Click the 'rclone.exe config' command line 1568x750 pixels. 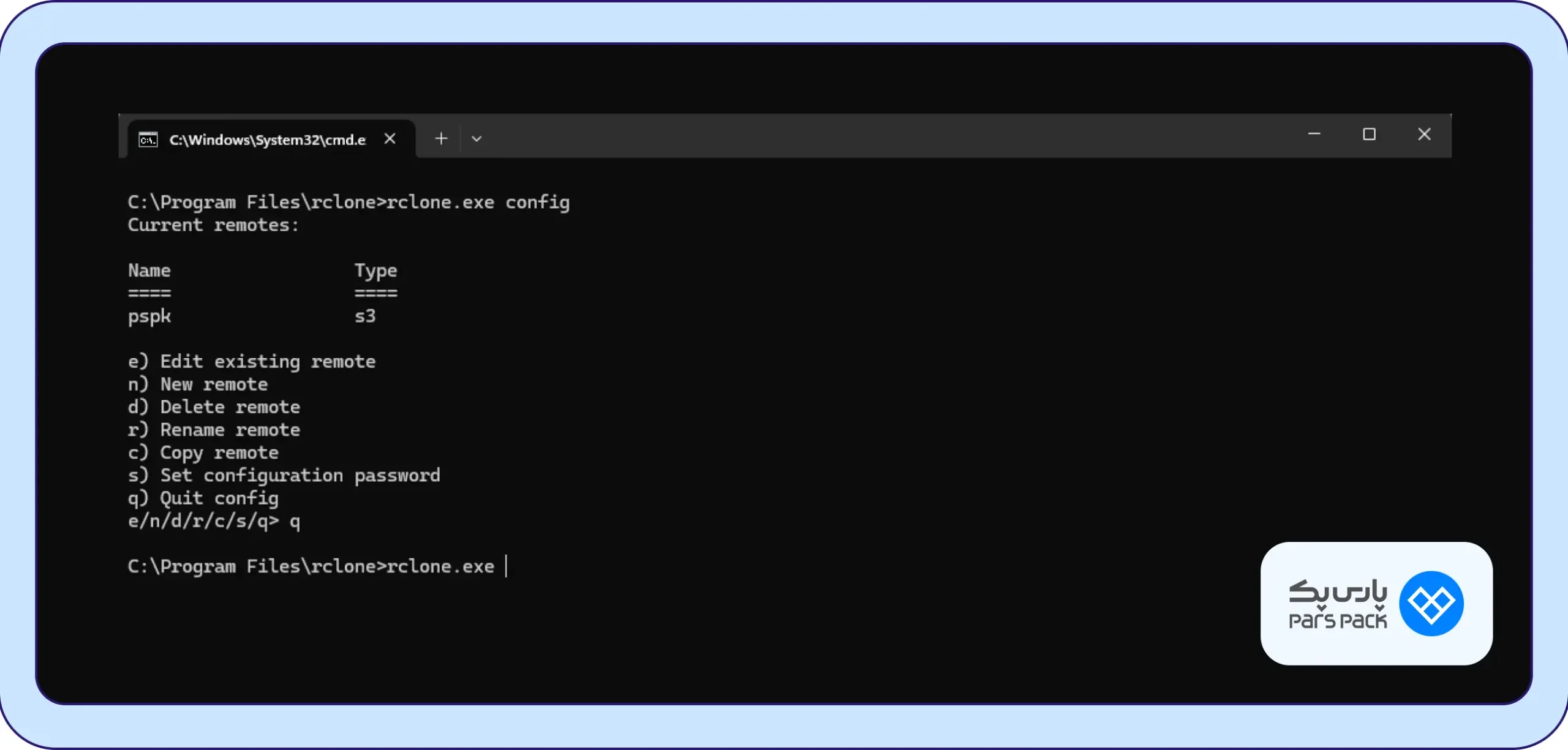[349, 202]
